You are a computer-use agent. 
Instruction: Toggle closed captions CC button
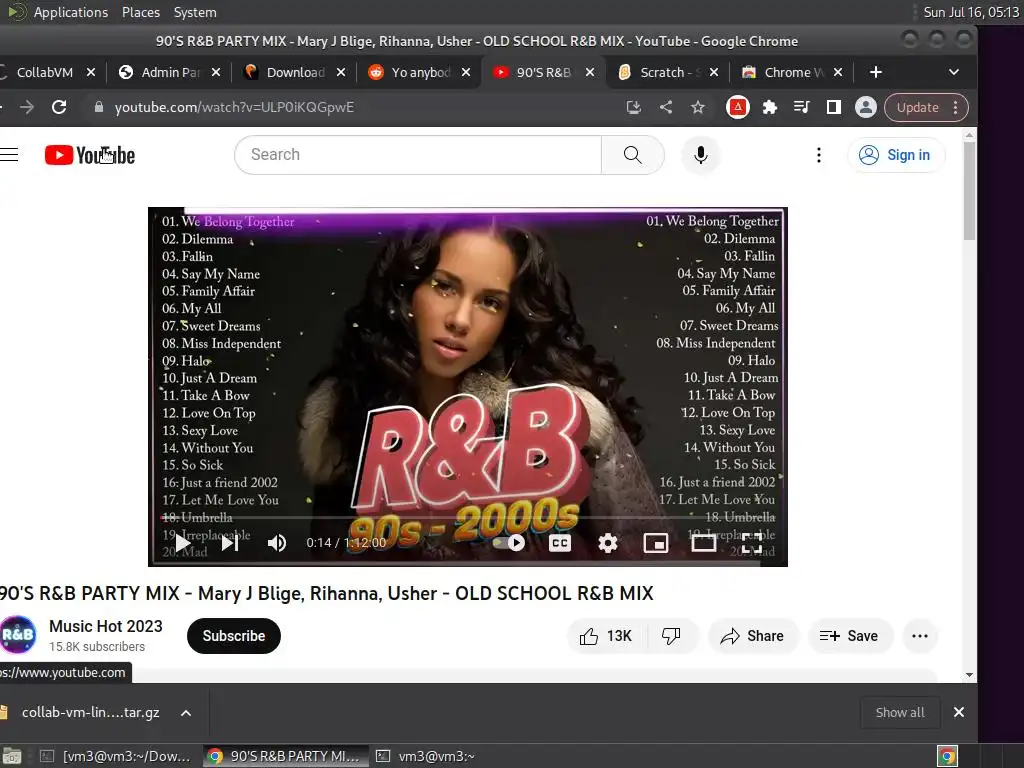560,543
